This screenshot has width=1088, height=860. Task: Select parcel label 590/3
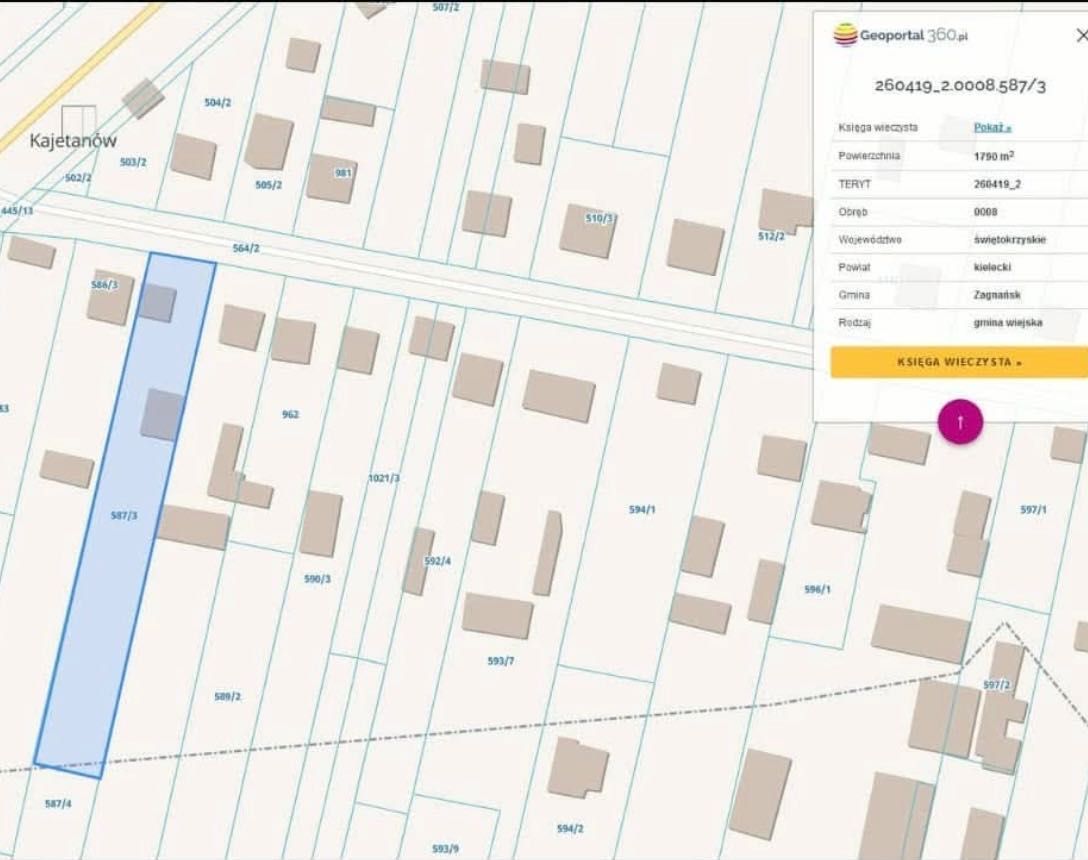coord(317,579)
